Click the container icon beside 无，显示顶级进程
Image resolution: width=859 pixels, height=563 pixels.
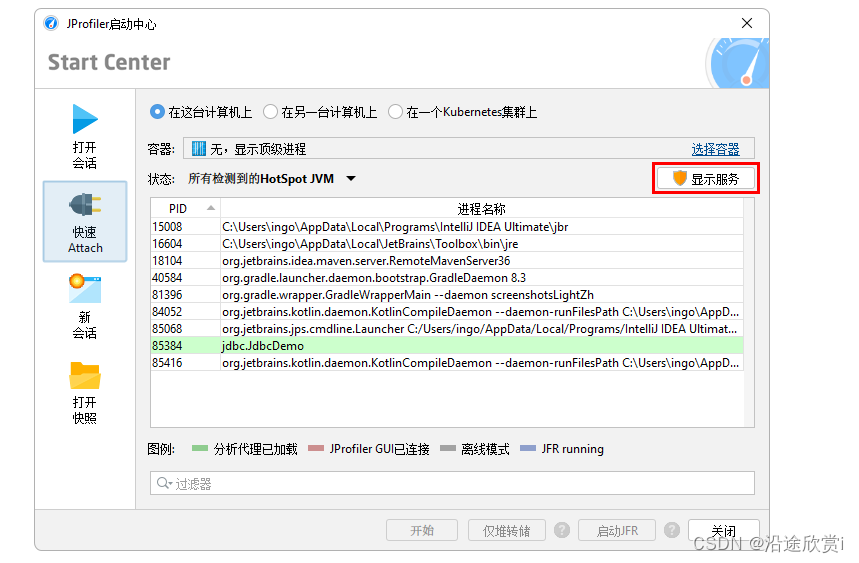pos(198,148)
